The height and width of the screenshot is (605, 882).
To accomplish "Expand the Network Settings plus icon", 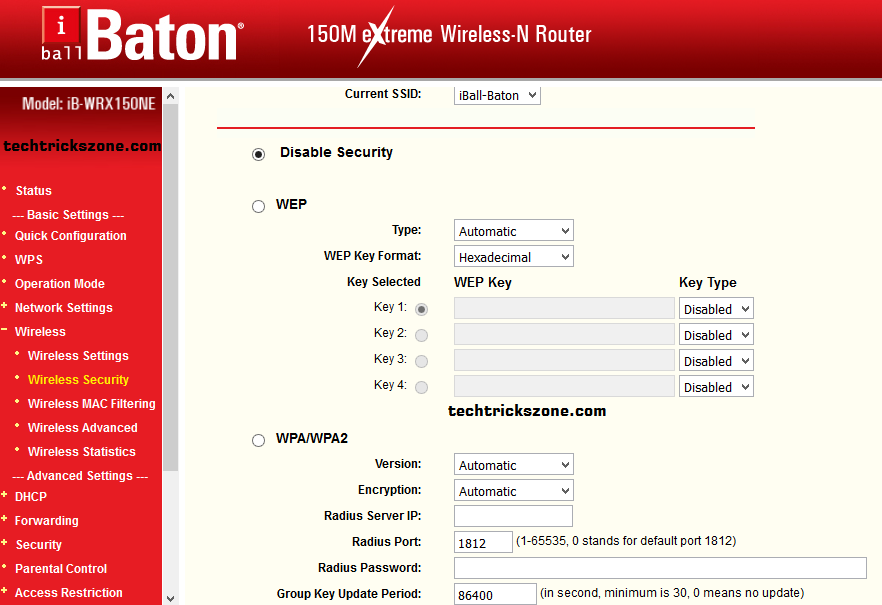I will click(5, 307).
